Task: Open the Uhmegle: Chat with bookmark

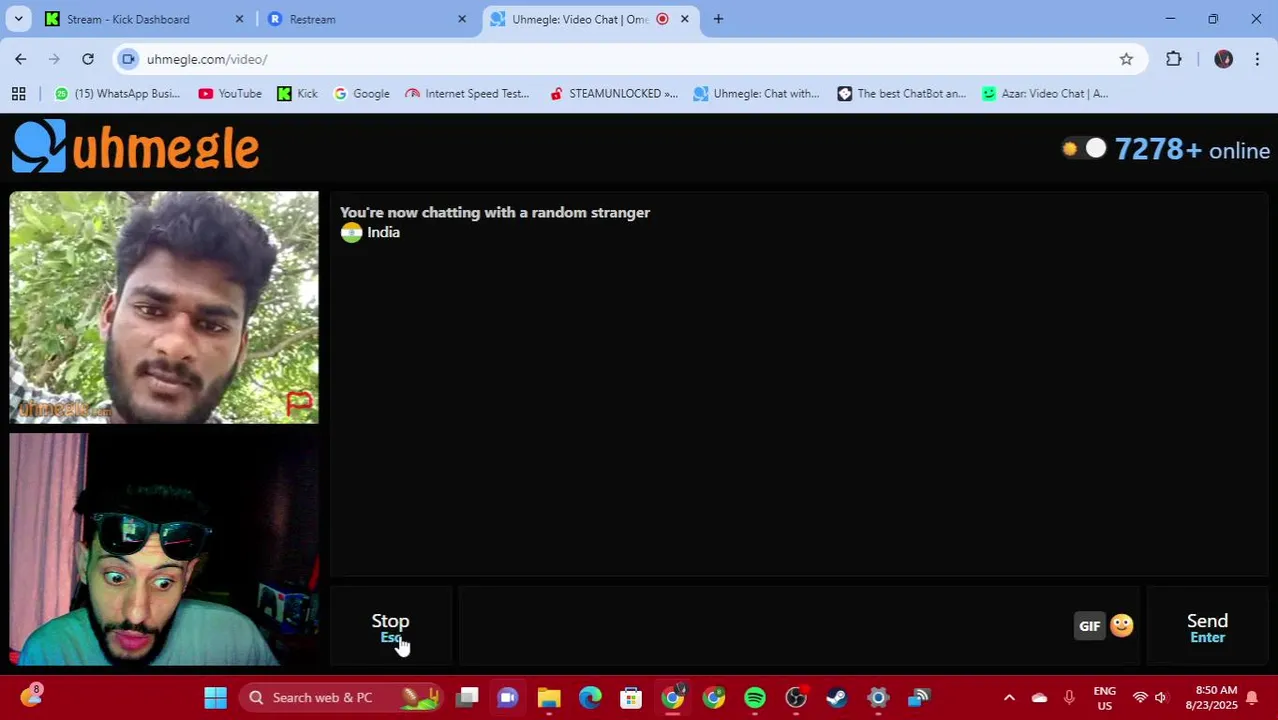Action: (x=756, y=93)
